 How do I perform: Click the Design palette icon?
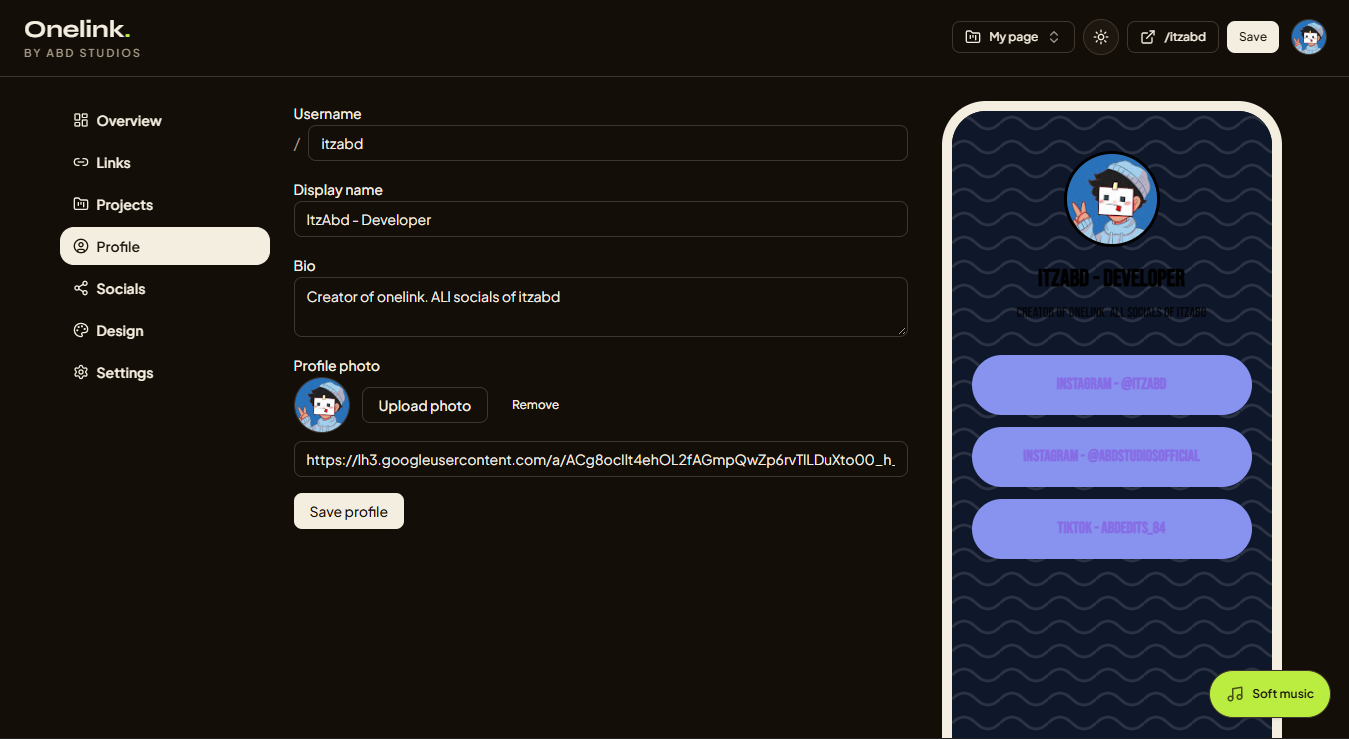coord(81,330)
